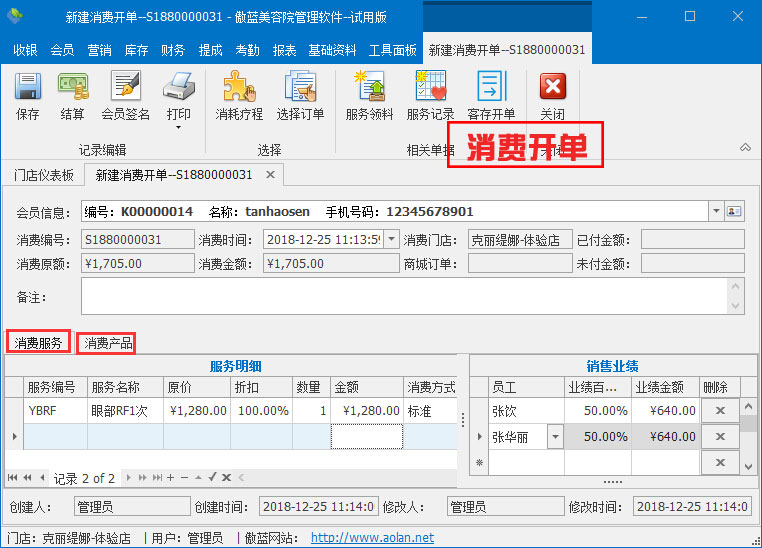
Task: Switch to the 消费产品 tab
Action: 108,344
